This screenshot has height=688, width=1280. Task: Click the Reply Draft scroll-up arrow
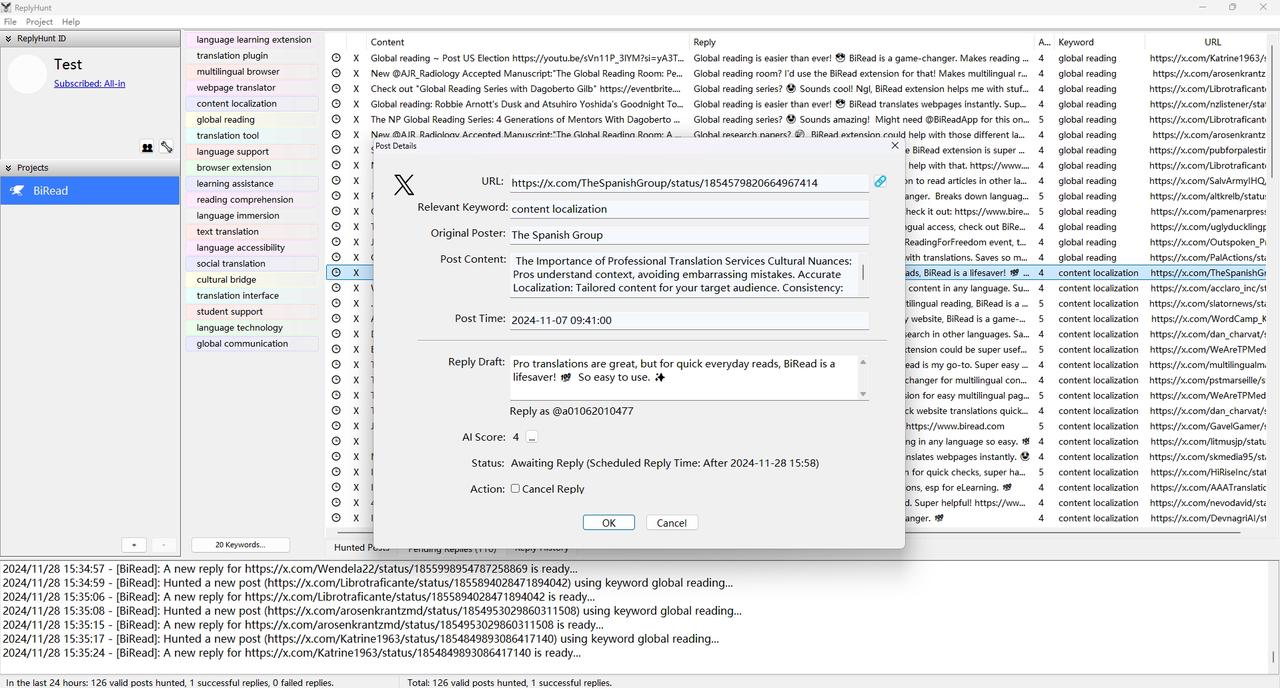click(x=863, y=362)
